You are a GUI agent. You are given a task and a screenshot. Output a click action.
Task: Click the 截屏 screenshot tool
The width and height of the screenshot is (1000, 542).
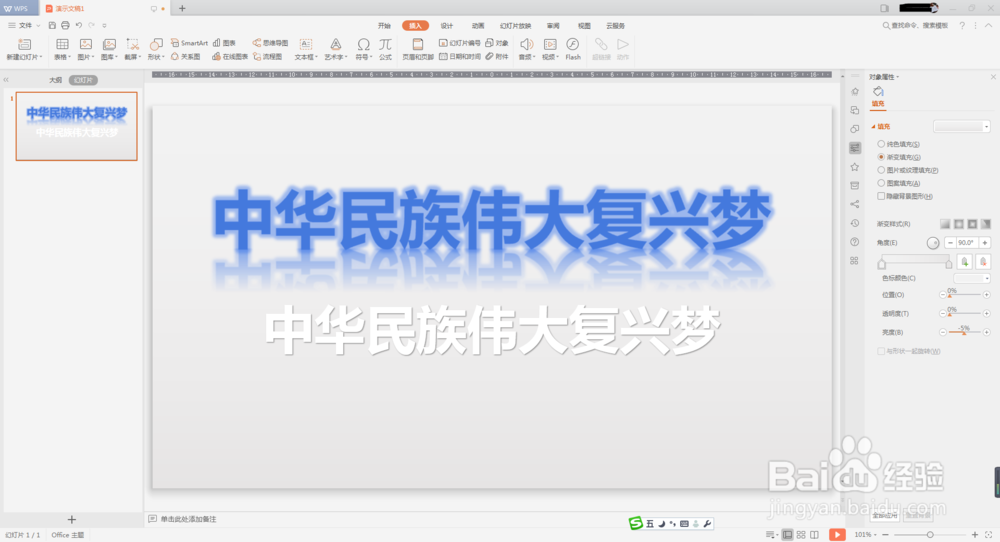tap(132, 44)
